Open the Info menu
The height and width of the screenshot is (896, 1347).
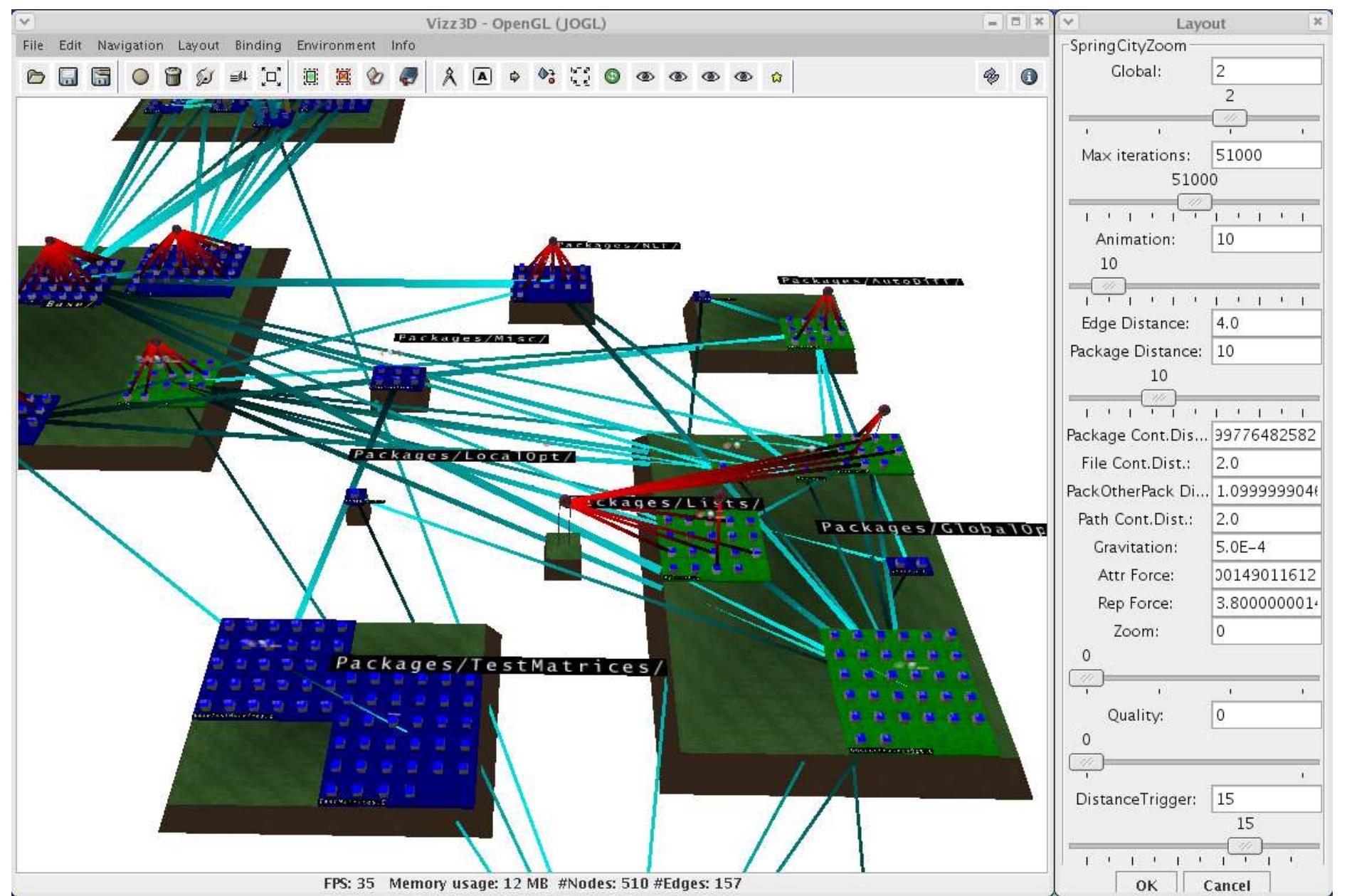pos(403,46)
